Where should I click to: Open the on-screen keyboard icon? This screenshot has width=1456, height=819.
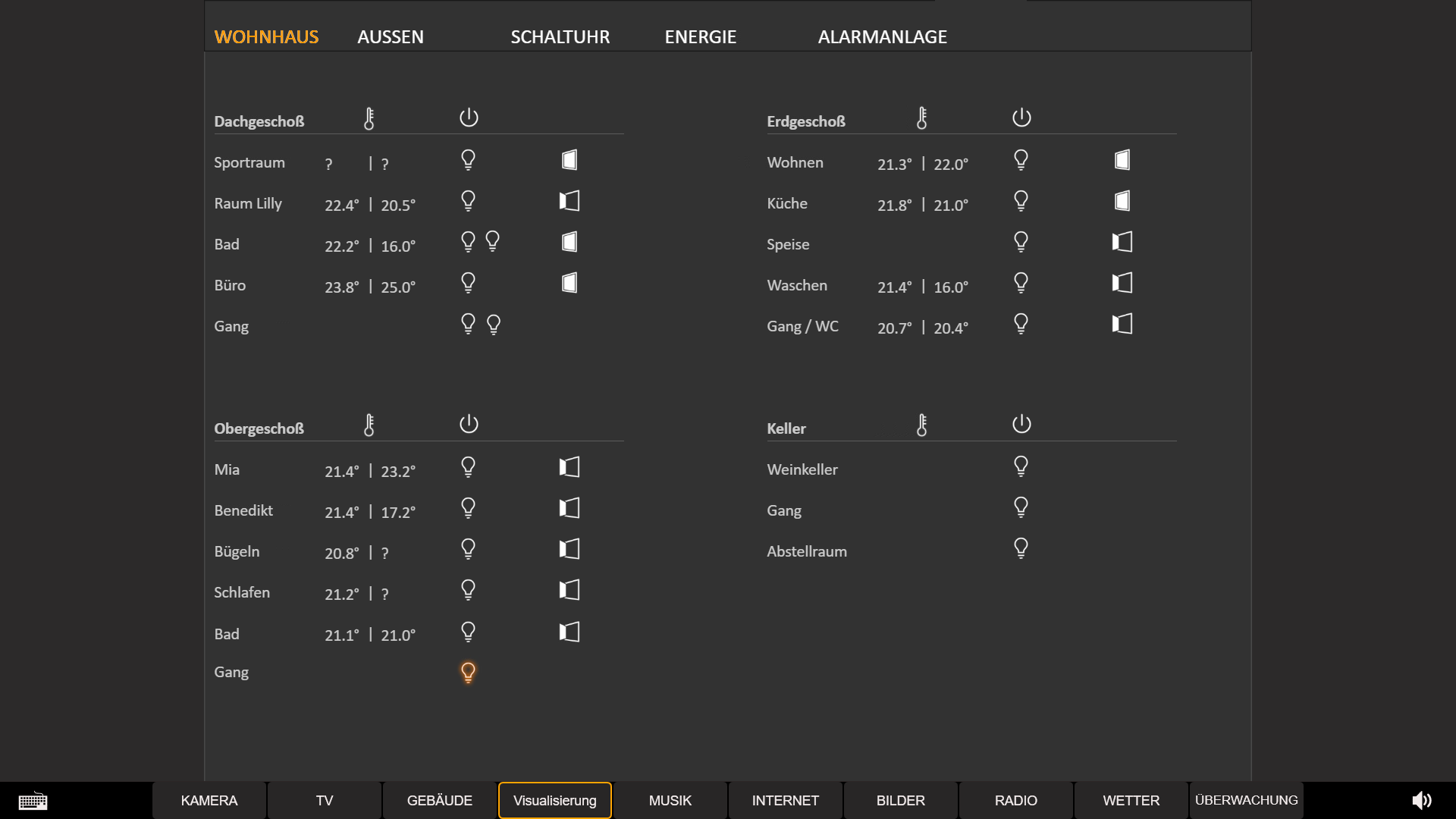[33, 801]
